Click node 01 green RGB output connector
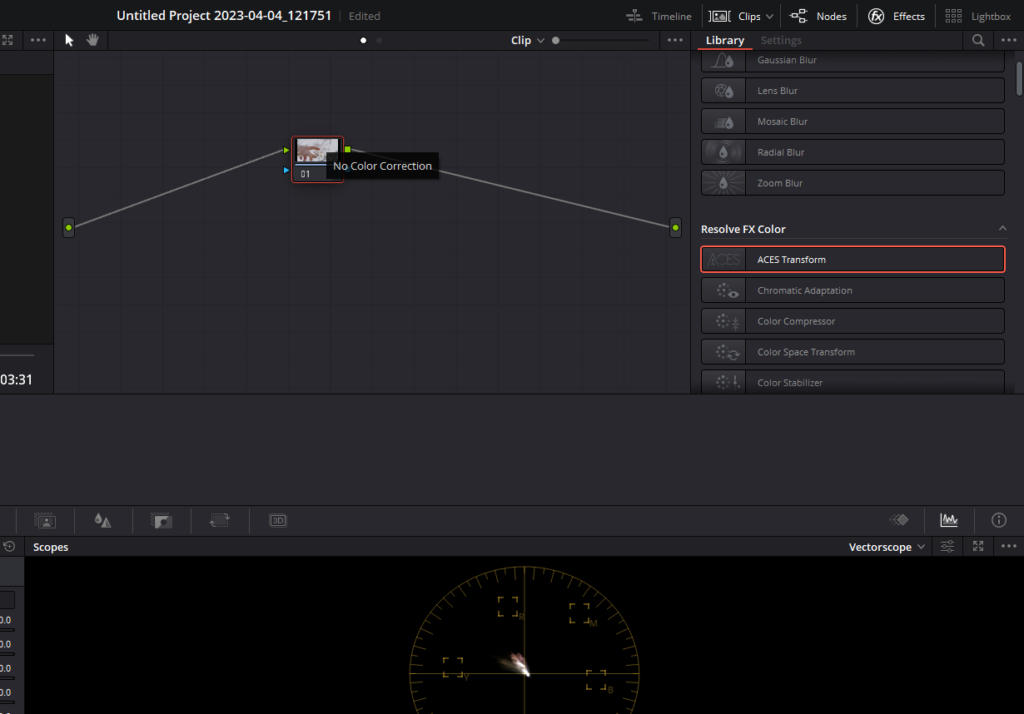 (347, 150)
